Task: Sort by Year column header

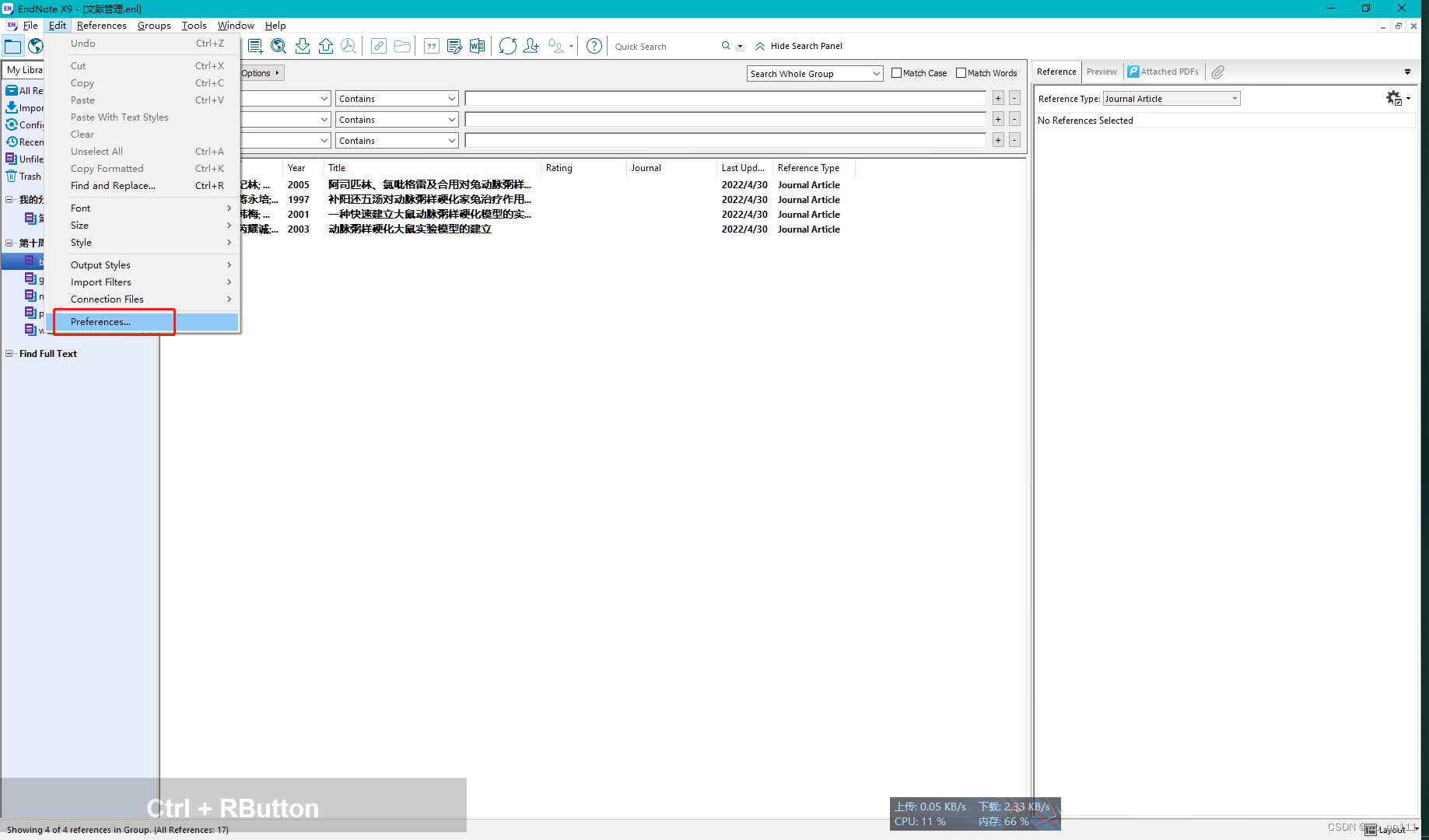Action: pyautogui.click(x=303, y=168)
